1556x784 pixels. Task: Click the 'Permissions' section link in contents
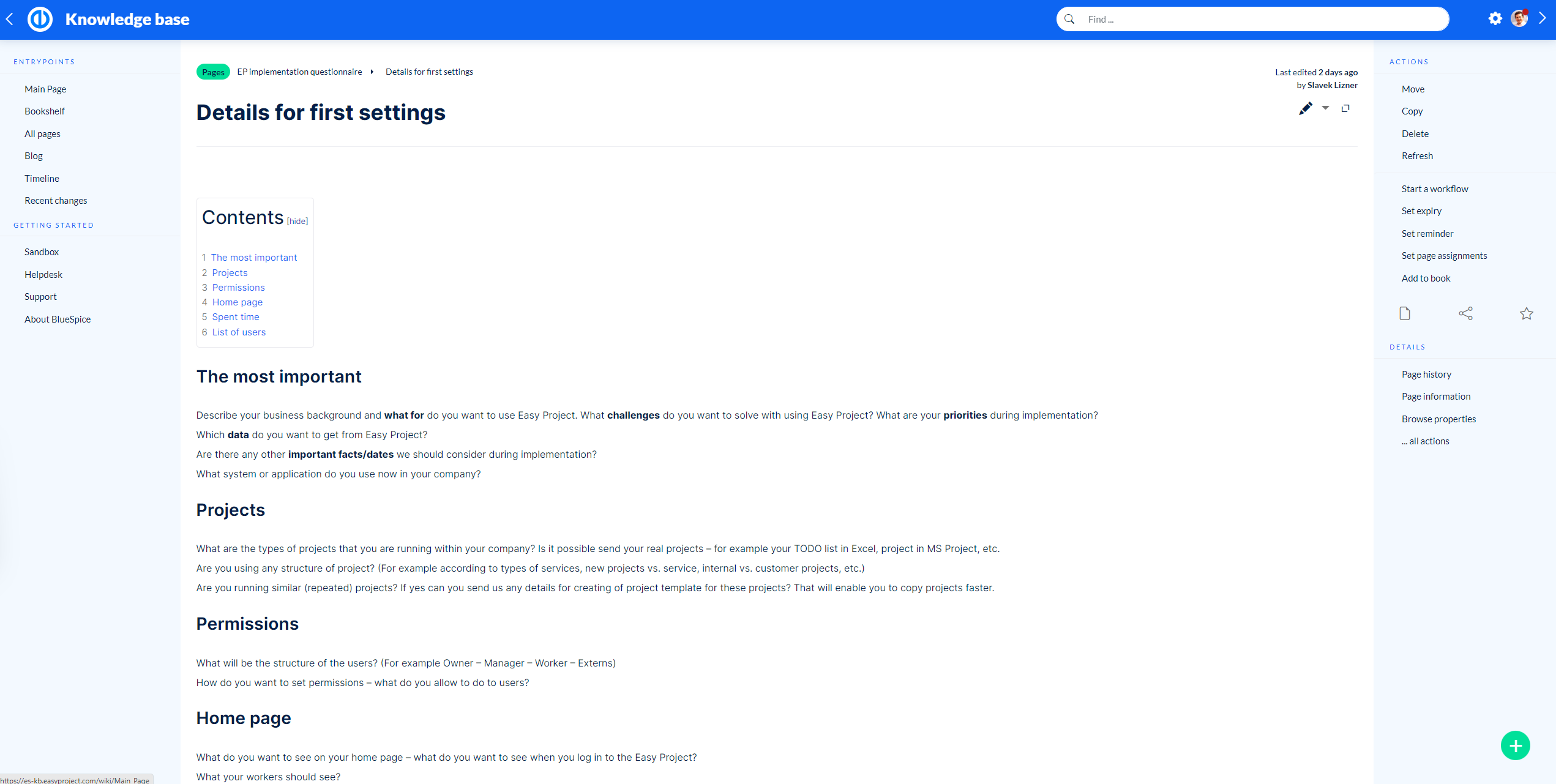pyautogui.click(x=238, y=287)
